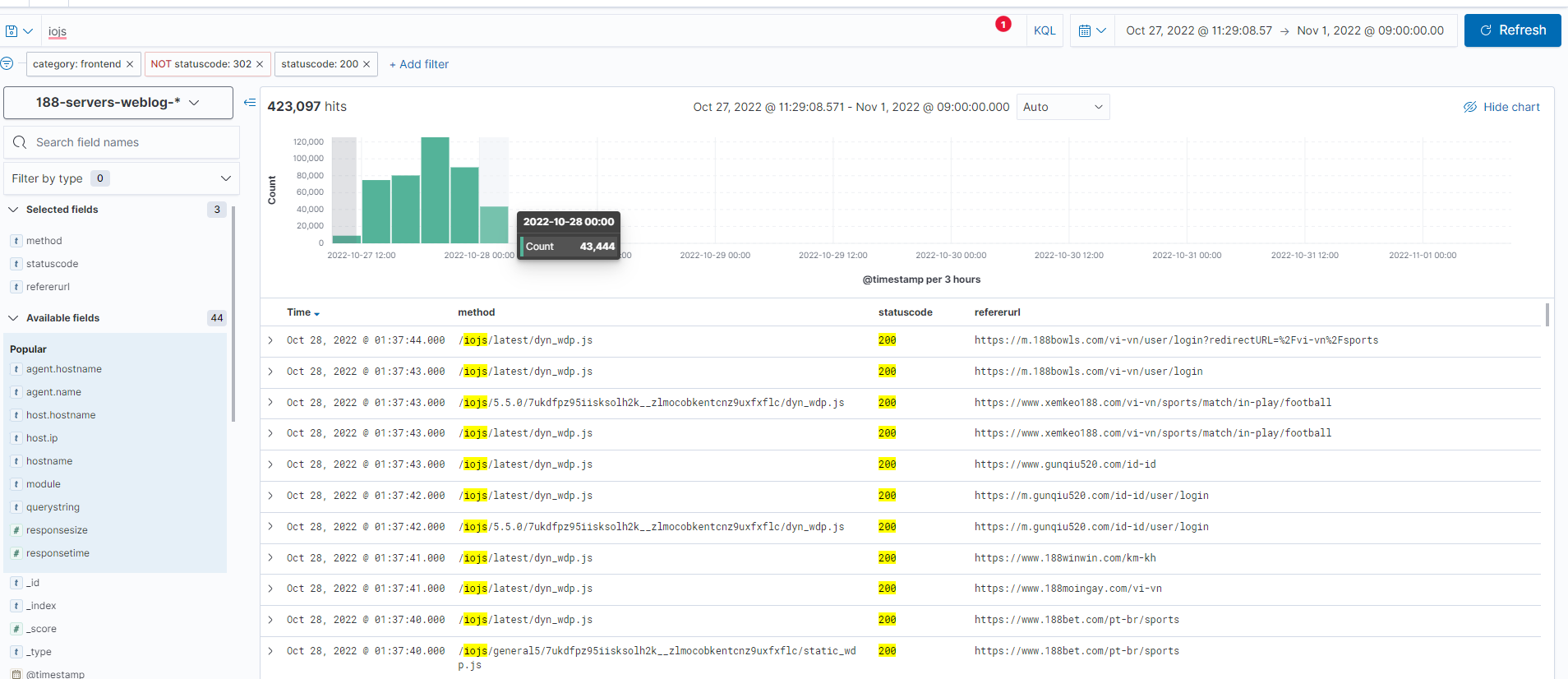Click the red error badge in query bar
Screen dimensions: 1568x679
pyautogui.click(x=1003, y=25)
